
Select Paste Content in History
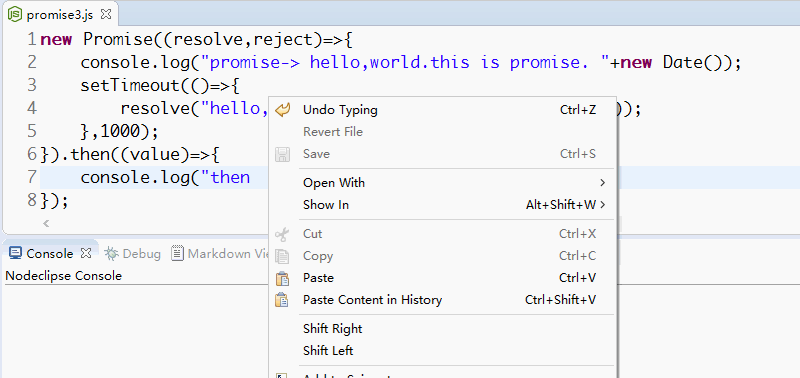[372, 300]
